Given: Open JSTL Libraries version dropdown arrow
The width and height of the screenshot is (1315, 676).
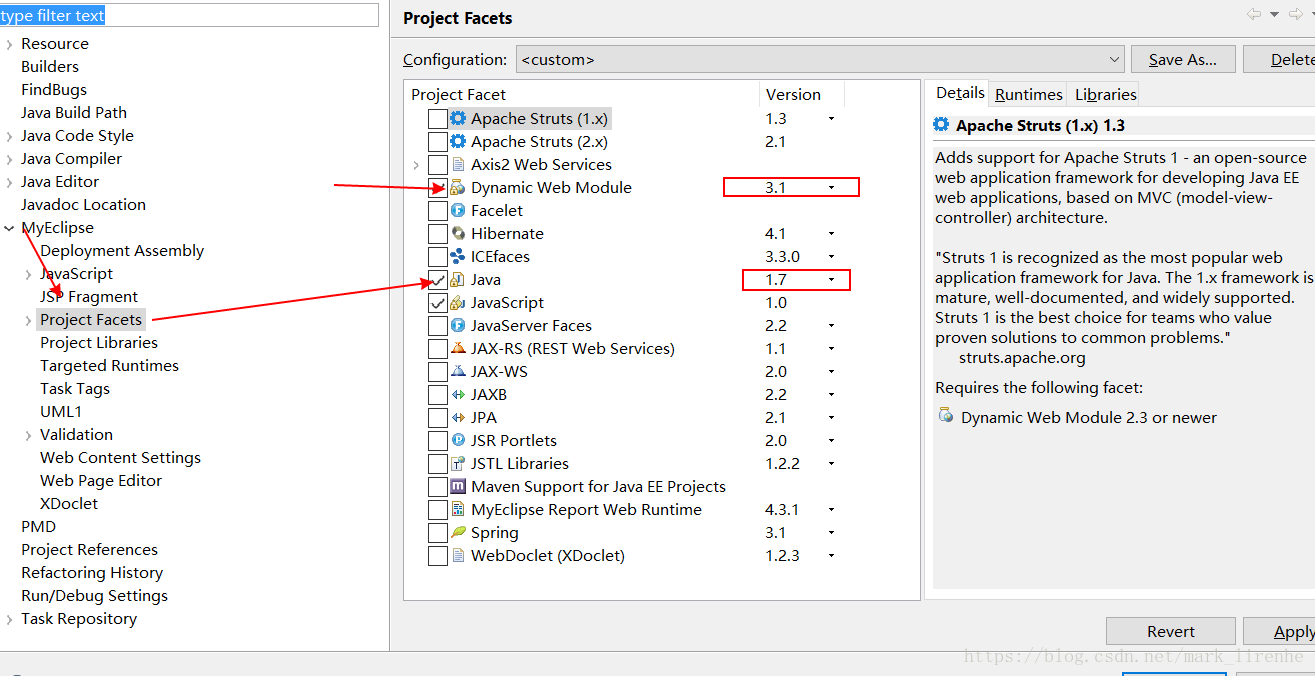Looking at the screenshot, I should 831,463.
